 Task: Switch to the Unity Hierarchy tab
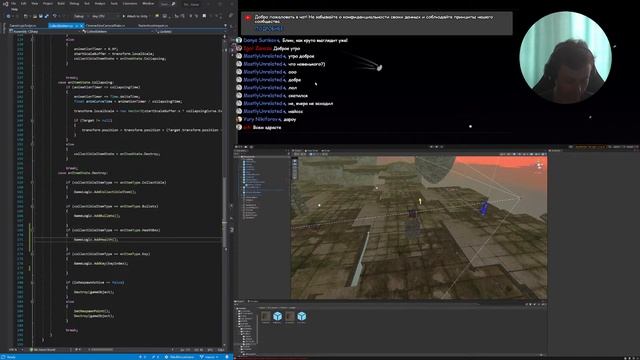point(242,151)
